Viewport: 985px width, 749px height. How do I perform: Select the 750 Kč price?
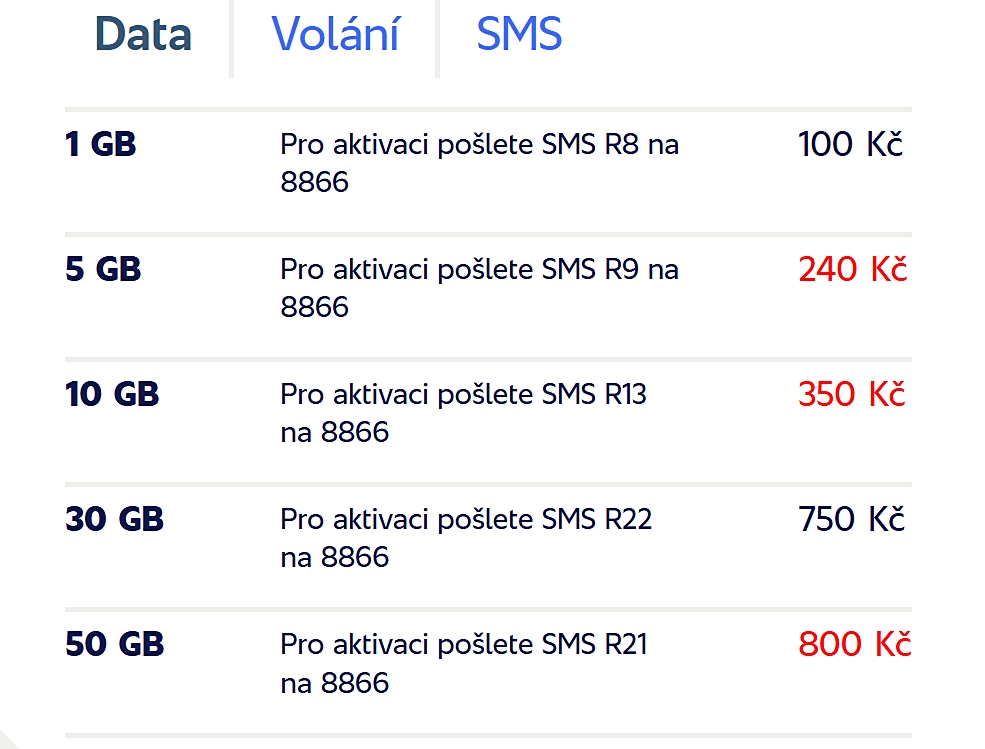851,520
